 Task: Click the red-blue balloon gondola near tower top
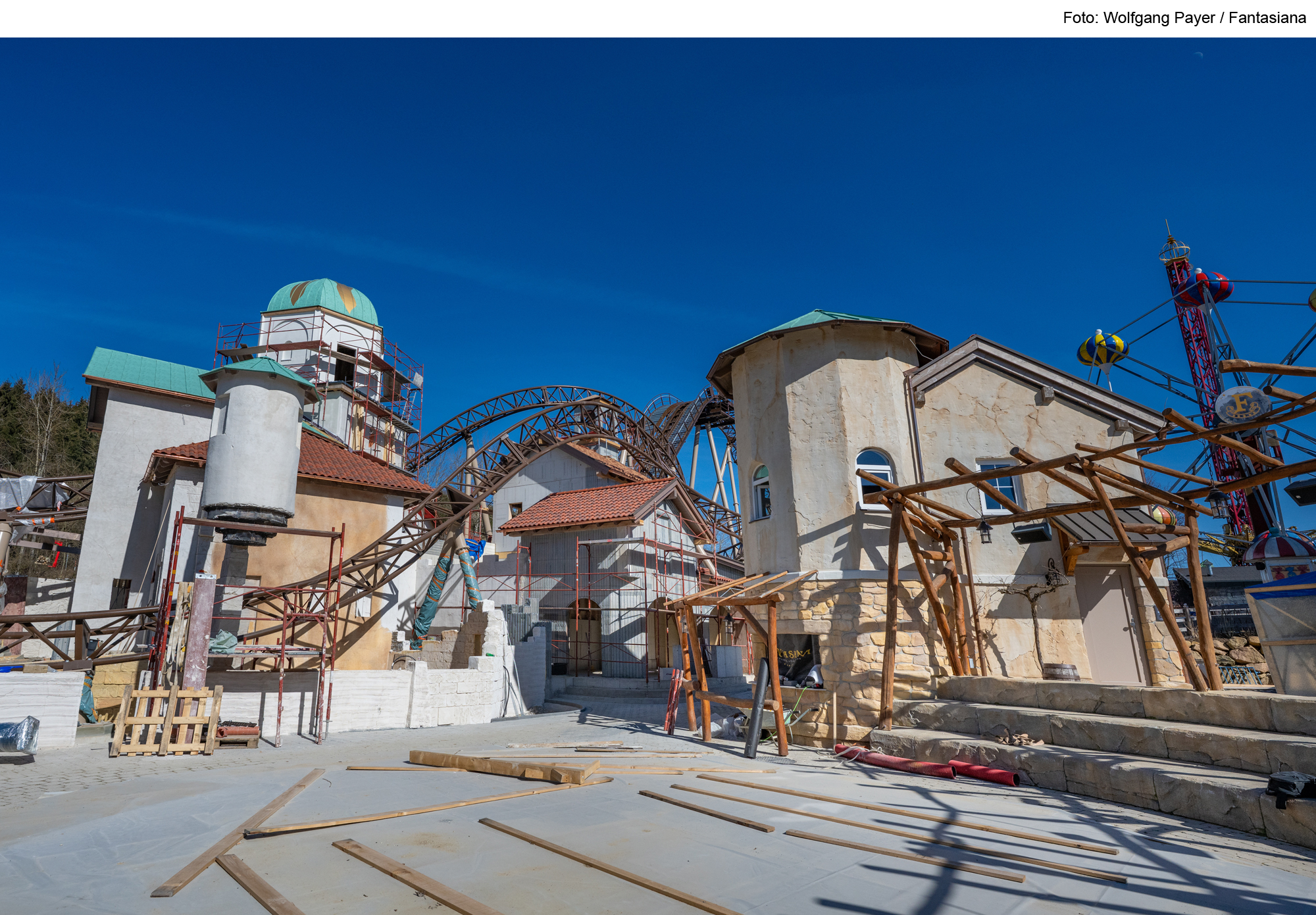click(1205, 289)
